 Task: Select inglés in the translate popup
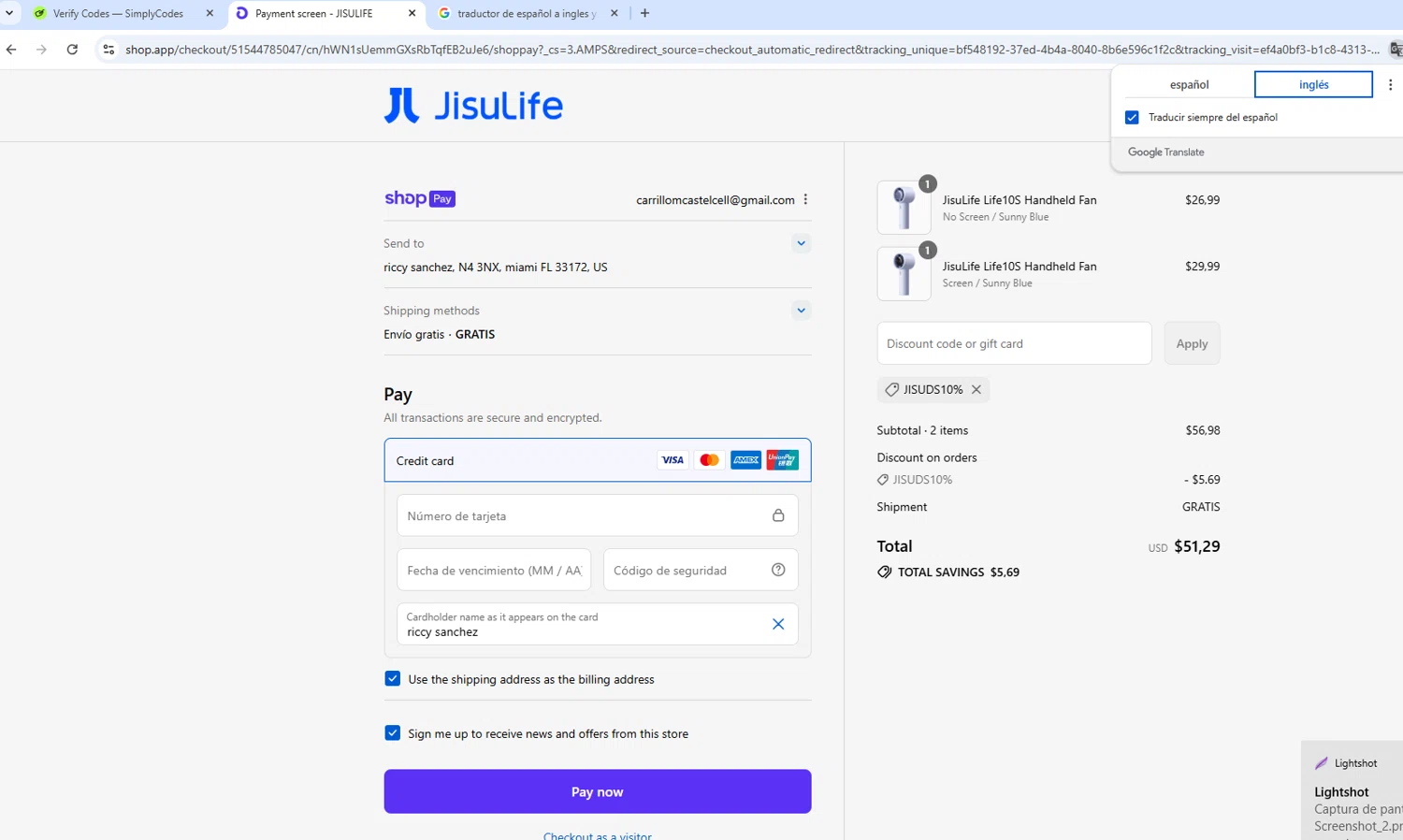point(1313,84)
